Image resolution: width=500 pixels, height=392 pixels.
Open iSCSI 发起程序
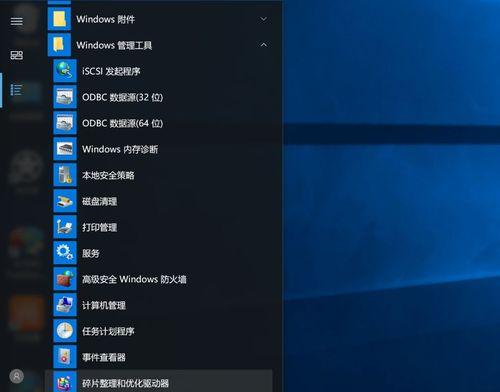[x=111, y=71]
